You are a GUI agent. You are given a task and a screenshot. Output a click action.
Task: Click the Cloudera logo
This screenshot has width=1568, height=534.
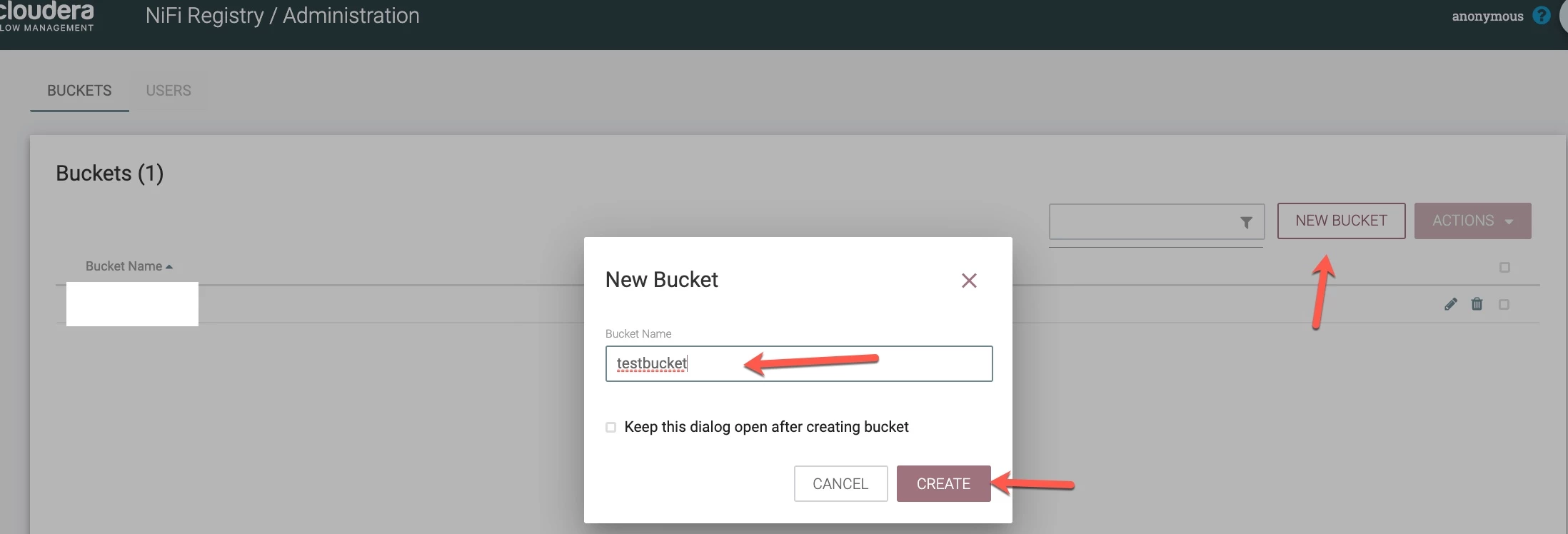47,16
